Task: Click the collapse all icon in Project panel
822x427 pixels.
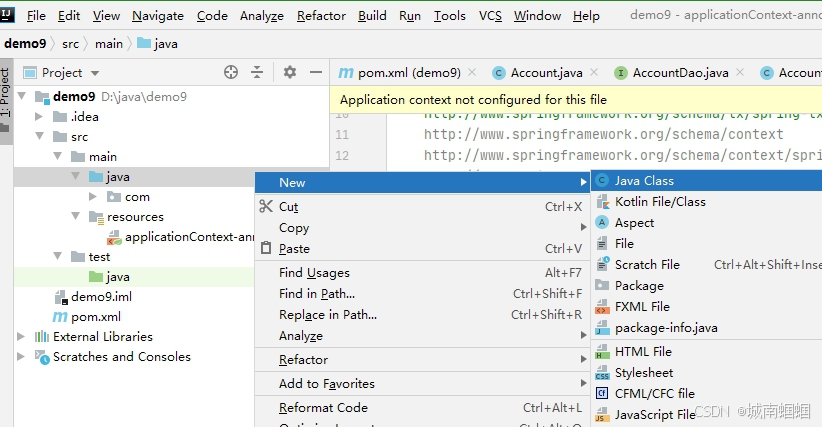Action: (257, 72)
